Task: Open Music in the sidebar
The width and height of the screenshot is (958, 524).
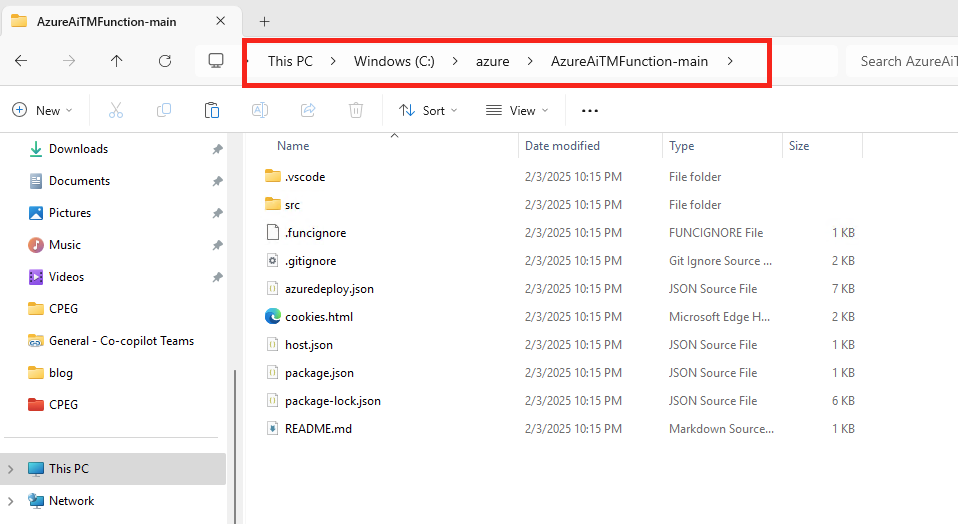Action: (x=65, y=245)
